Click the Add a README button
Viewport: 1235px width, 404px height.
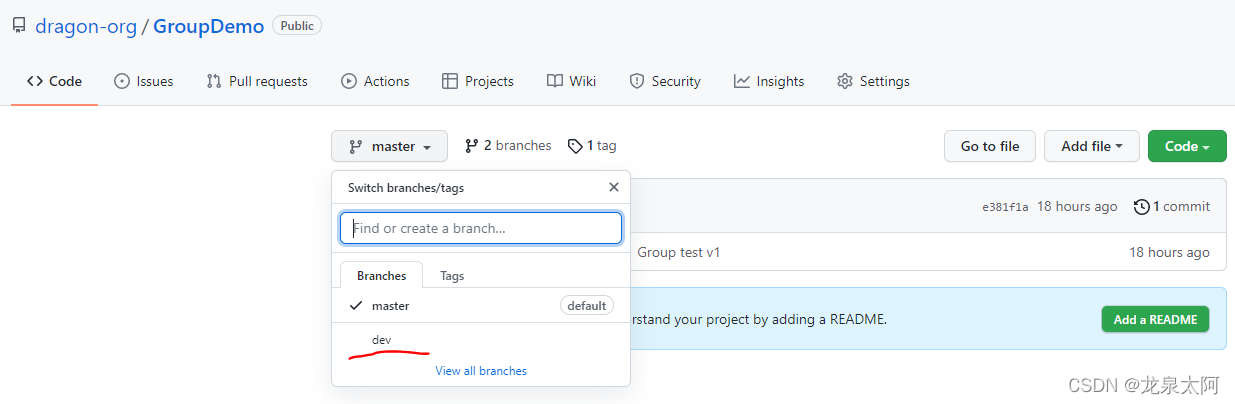(x=1155, y=319)
